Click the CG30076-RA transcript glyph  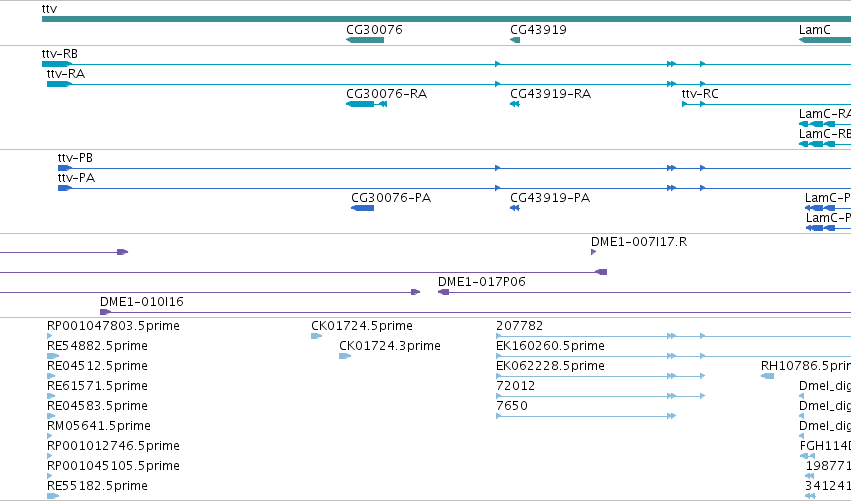coord(366,104)
